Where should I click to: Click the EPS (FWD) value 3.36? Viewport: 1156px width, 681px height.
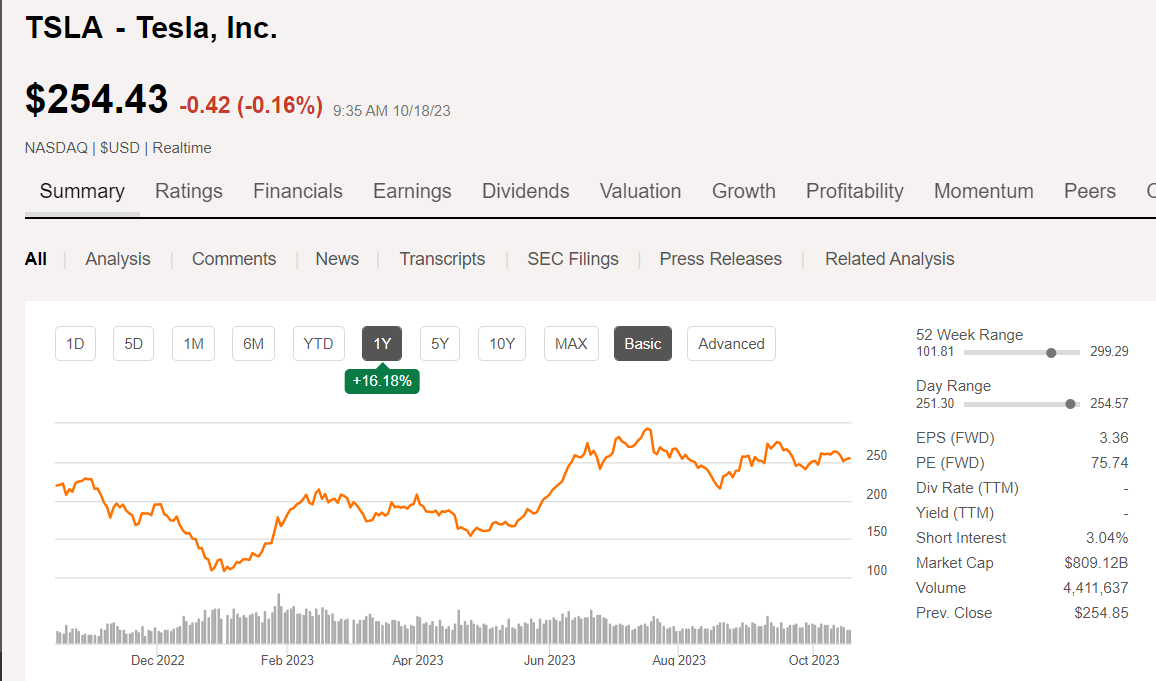tap(1113, 438)
